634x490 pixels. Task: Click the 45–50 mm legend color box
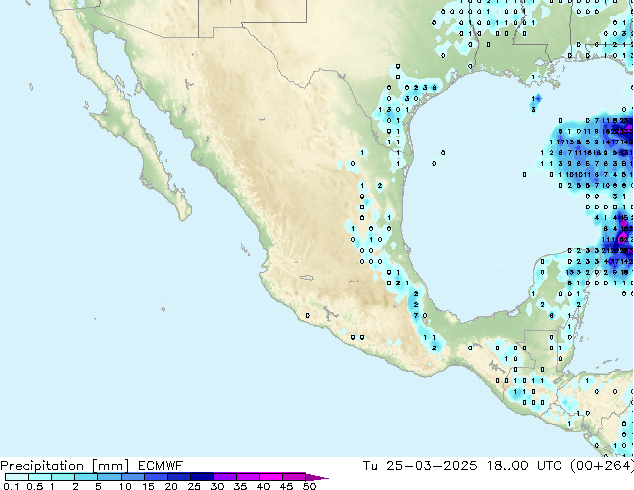(x=294, y=477)
